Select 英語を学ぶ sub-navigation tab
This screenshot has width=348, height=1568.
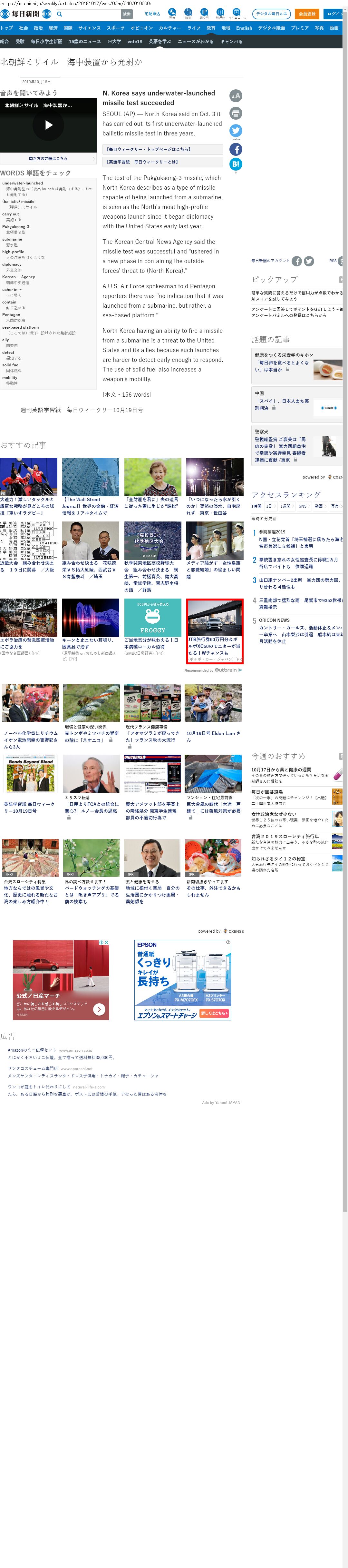pyautogui.click(x=160, y=41)
